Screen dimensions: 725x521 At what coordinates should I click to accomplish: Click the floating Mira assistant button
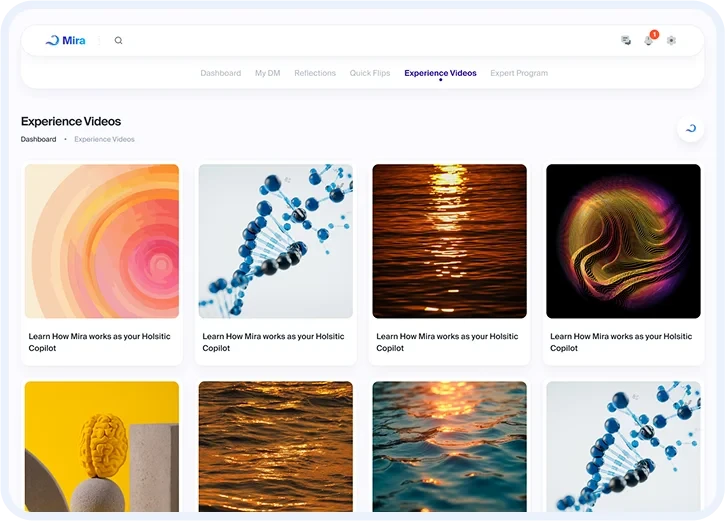point(691,129)
